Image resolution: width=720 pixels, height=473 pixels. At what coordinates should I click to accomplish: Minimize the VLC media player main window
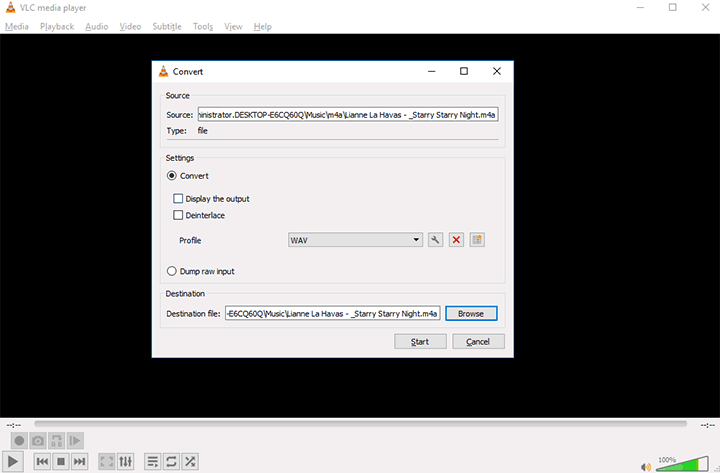pos(641,7)
